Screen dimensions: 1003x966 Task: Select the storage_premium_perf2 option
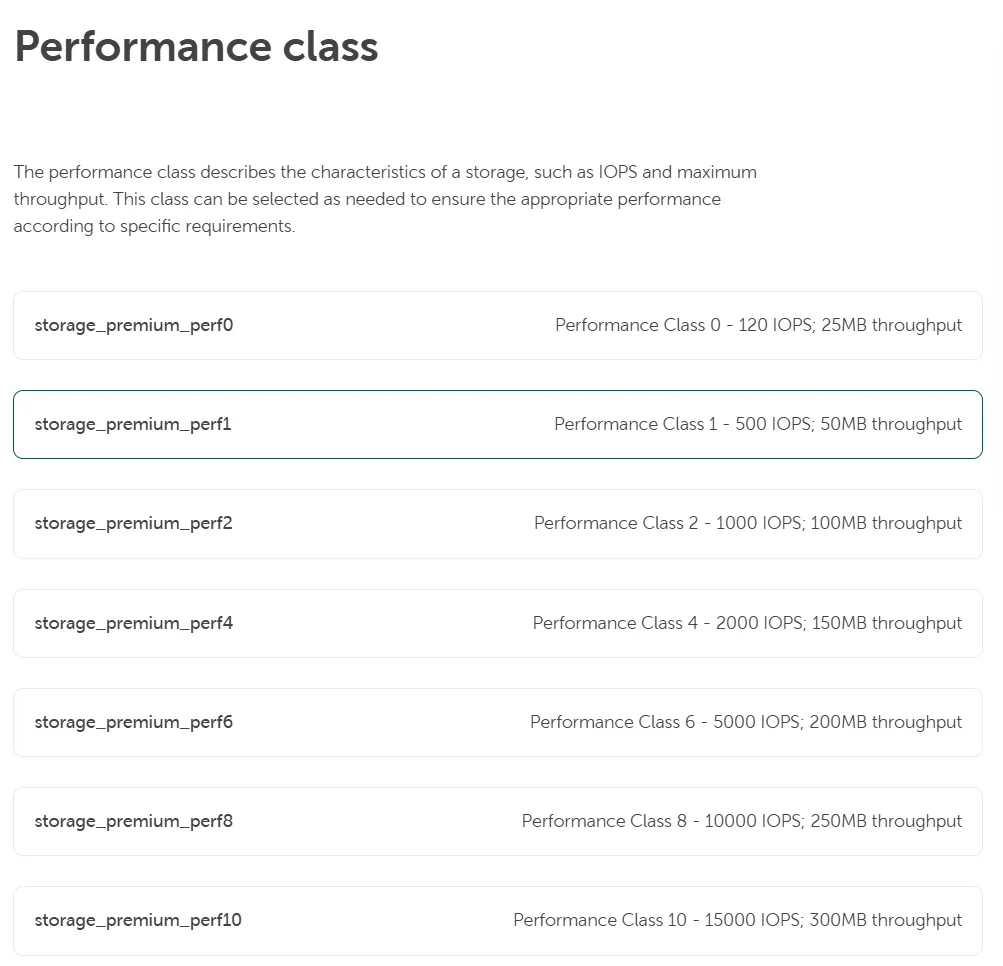[497, 523]
